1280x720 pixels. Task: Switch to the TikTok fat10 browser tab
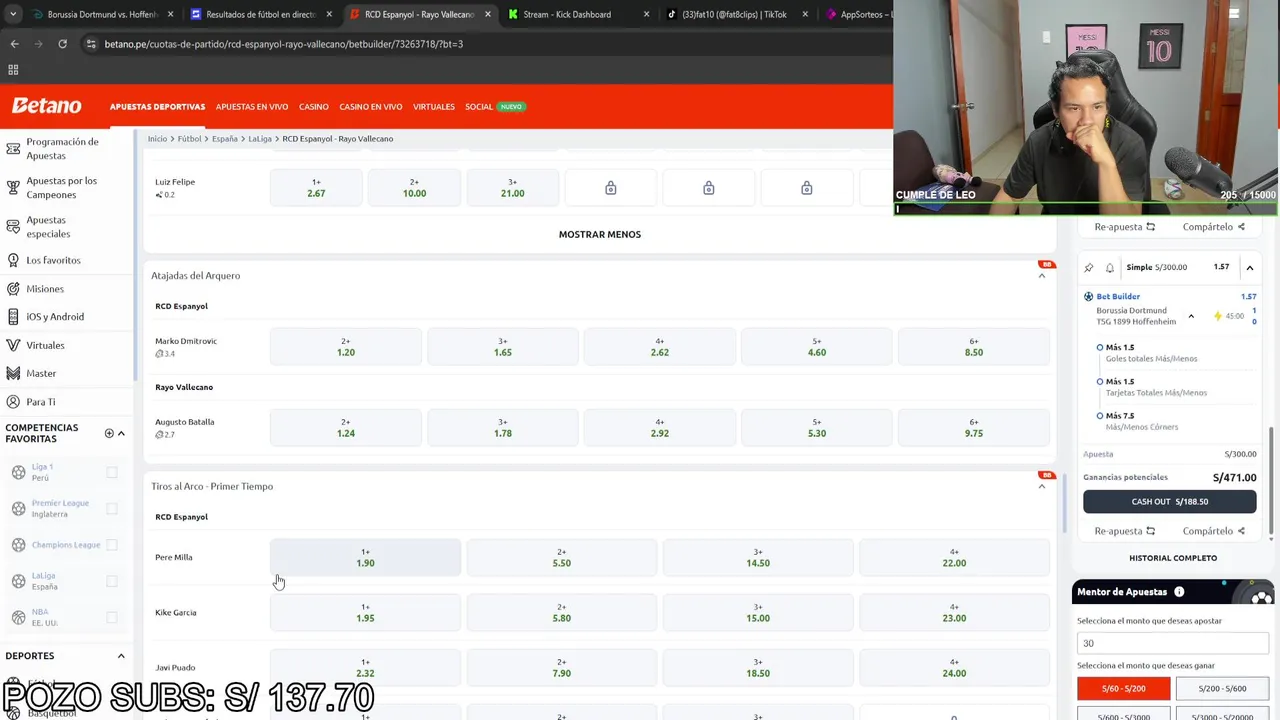click(x=735, y=14)
